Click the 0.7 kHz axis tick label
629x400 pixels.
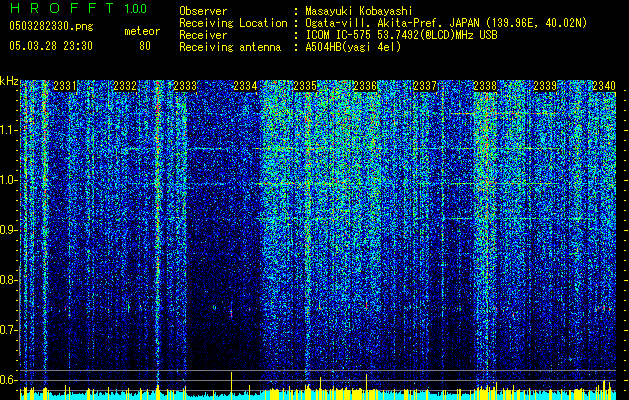click(x=9, y=330)
